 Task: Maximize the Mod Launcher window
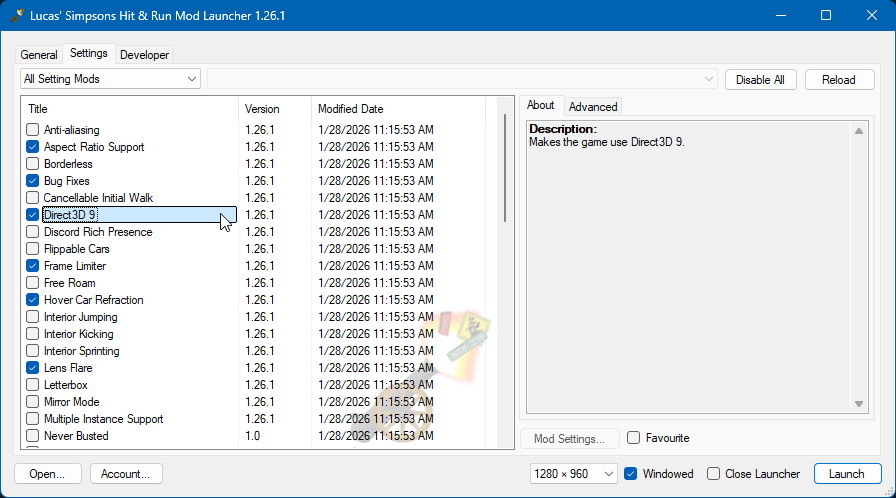click(x=826, y=15)
